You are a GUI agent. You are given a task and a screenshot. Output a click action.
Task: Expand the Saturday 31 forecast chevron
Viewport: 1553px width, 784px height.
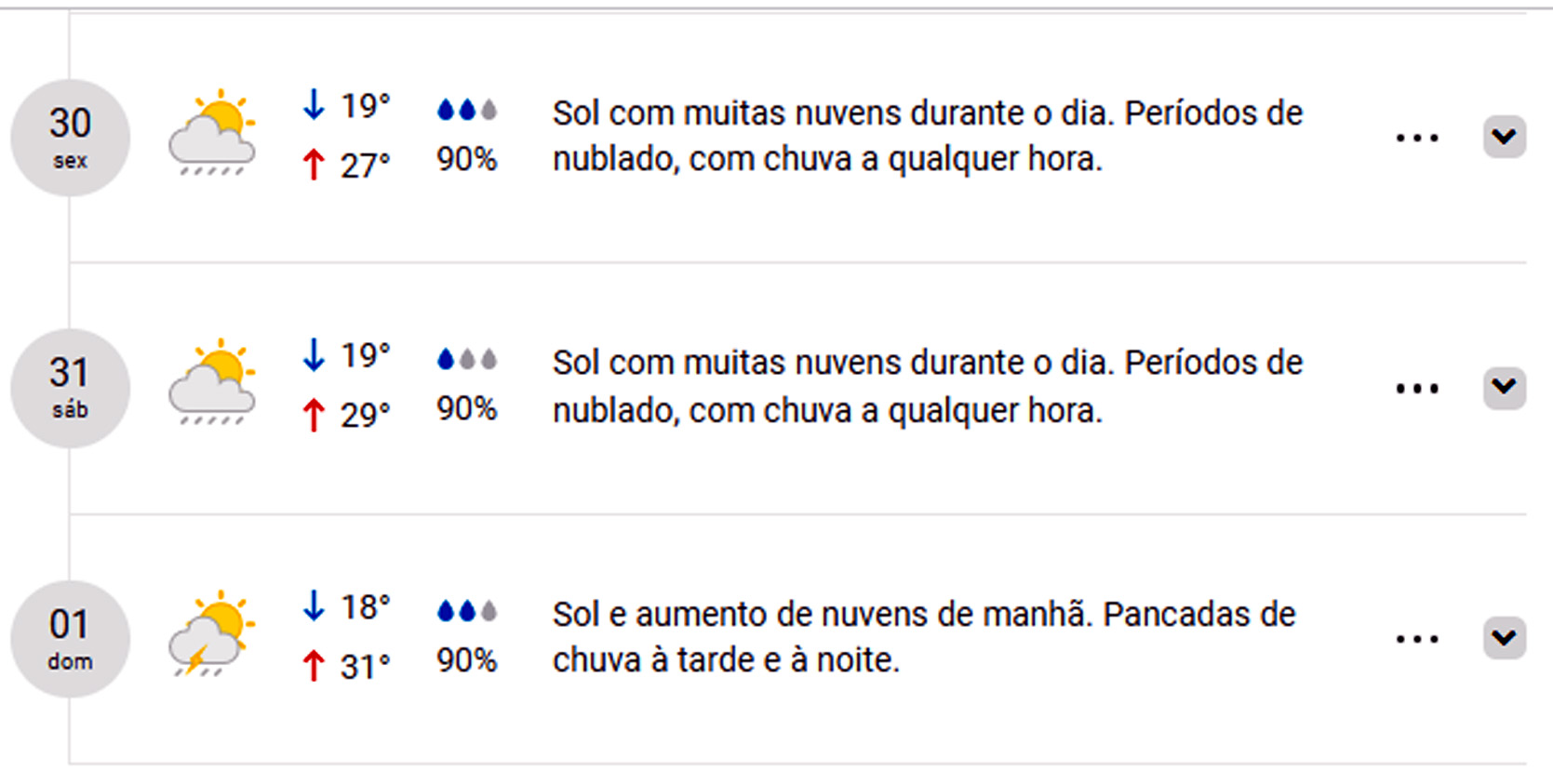click(x=1504, y=387)
